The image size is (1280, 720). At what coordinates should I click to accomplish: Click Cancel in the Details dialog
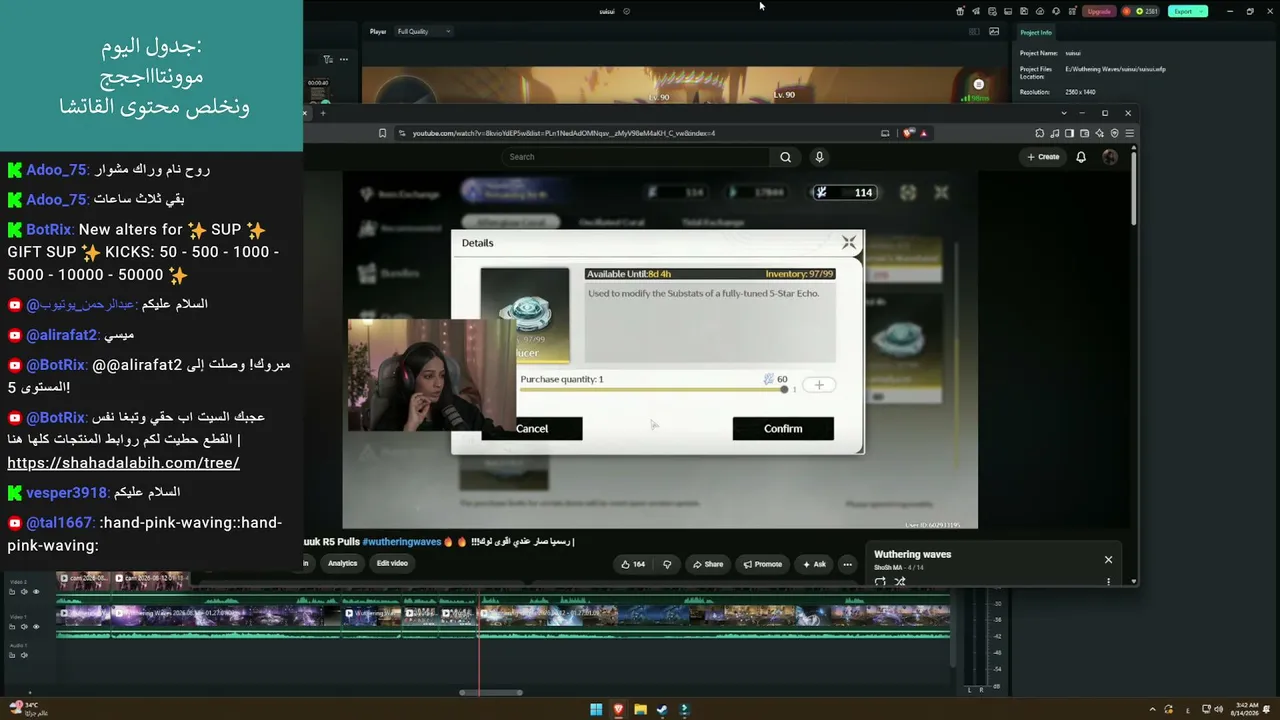click(x=532, y=429)
